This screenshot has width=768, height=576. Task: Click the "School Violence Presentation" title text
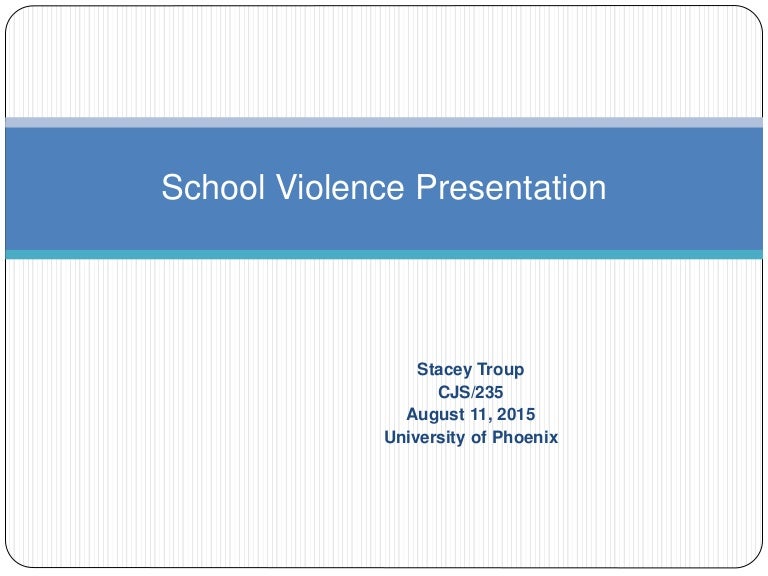click(383, 188)
